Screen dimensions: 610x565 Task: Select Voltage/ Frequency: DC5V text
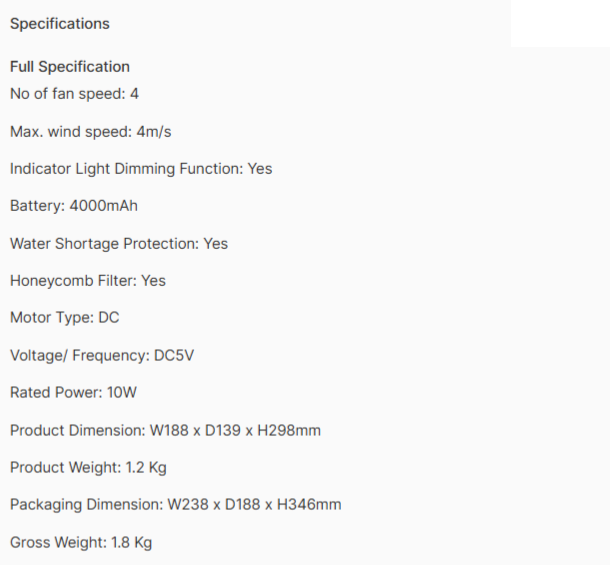pyautogui.click(x=102, y=355)
